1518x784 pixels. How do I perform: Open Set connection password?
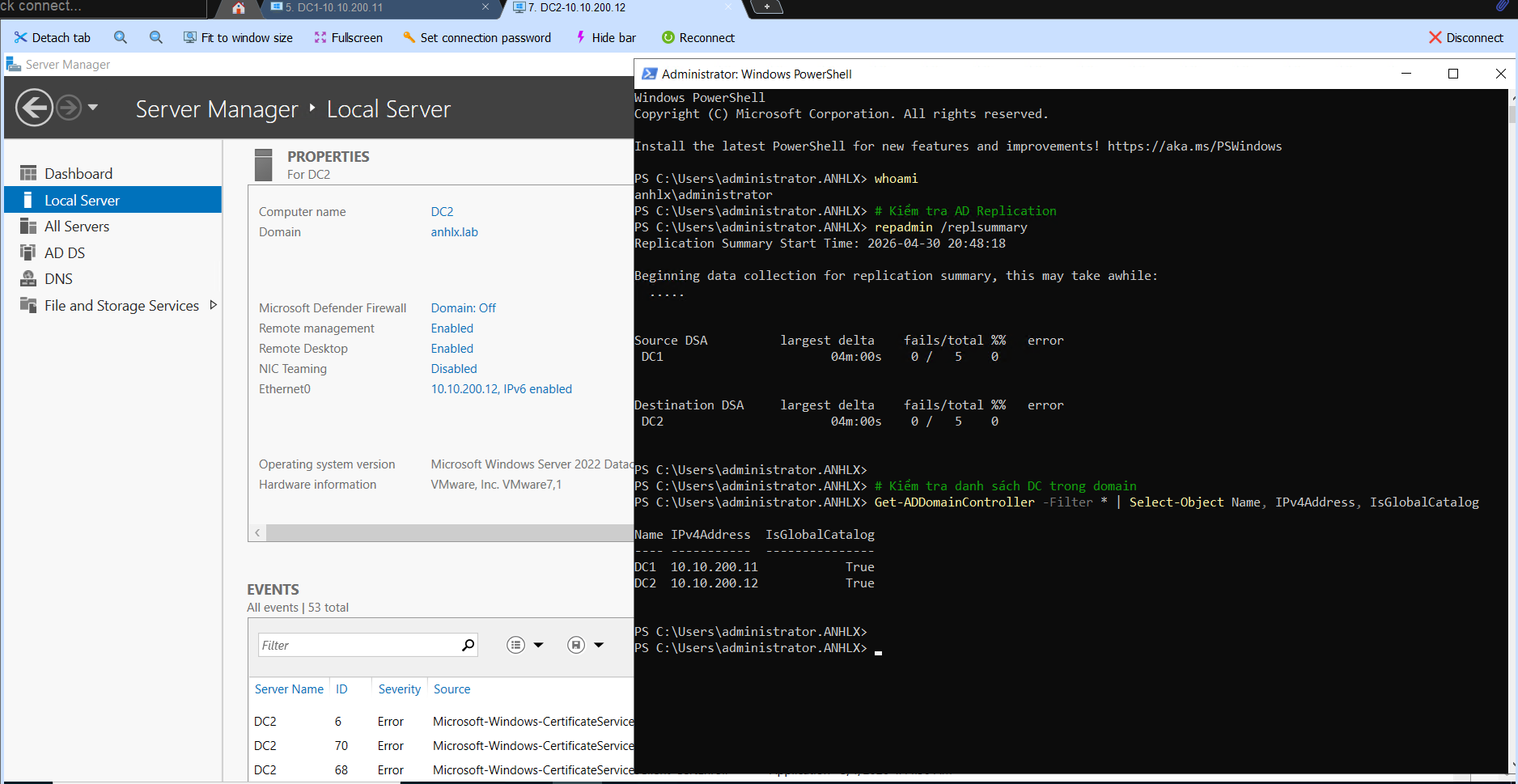(477, 37)
